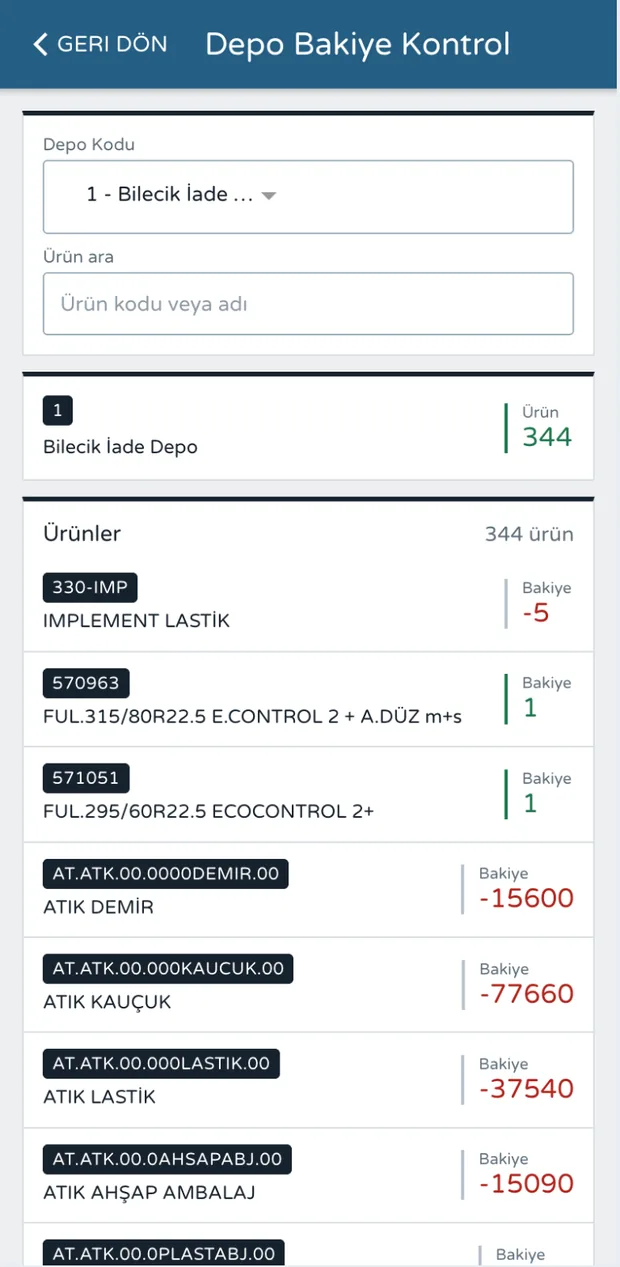Tap the 570963 product code badge
620x1267 pixels.
pos(86,683)
